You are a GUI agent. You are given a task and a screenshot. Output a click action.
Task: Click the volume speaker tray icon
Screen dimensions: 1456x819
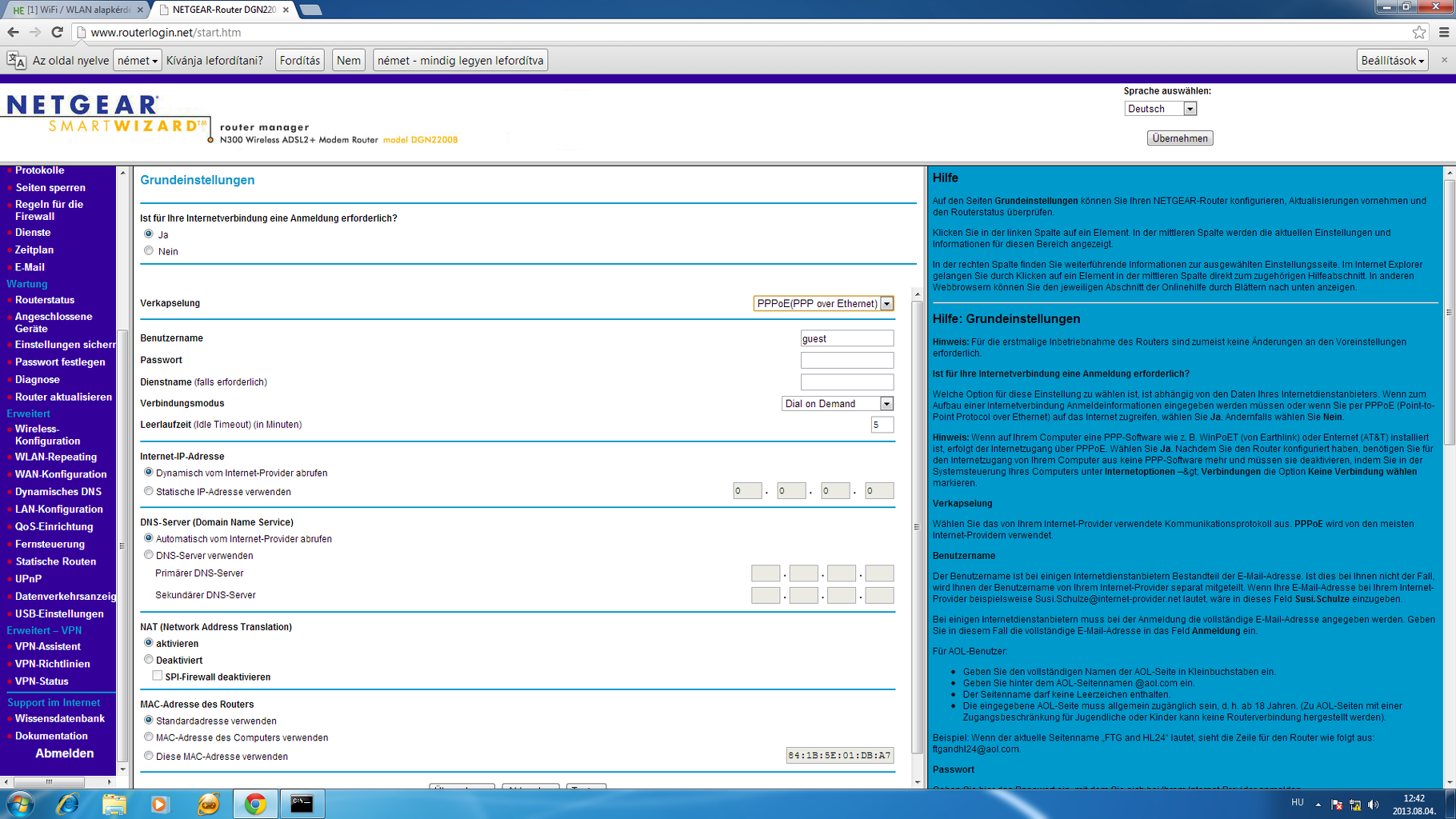pyautogui.click(x=1374, y=805)
